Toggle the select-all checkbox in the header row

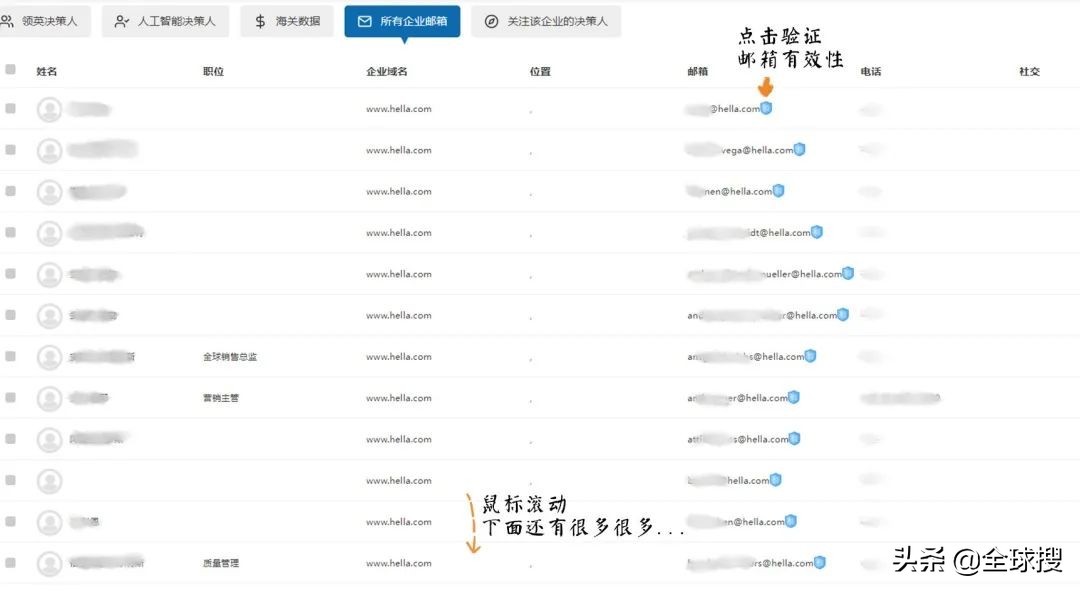pyautogui.click(x=12, y=71)
